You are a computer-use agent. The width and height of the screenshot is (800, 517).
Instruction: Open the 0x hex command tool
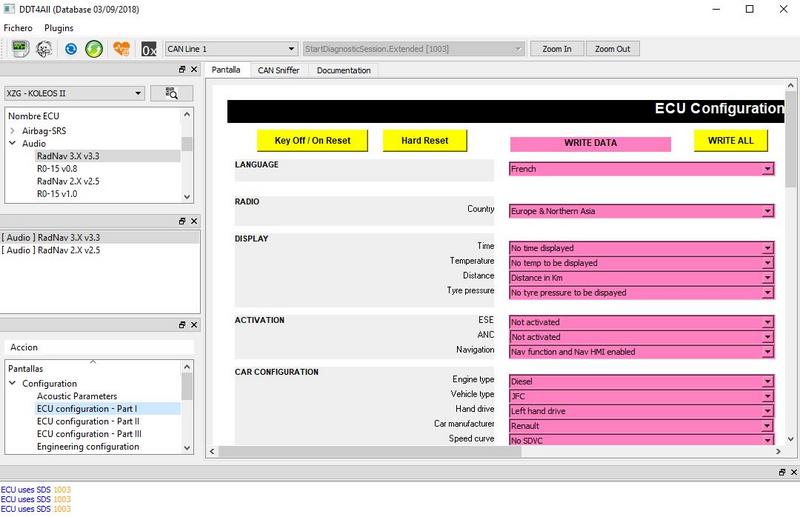click(148, 49)
